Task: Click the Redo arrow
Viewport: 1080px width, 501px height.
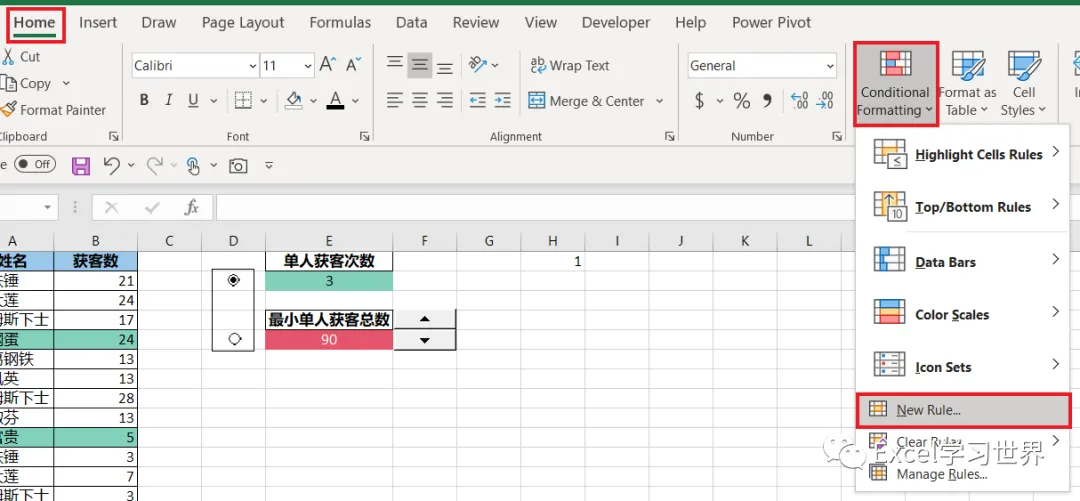Action: point(154,165)
